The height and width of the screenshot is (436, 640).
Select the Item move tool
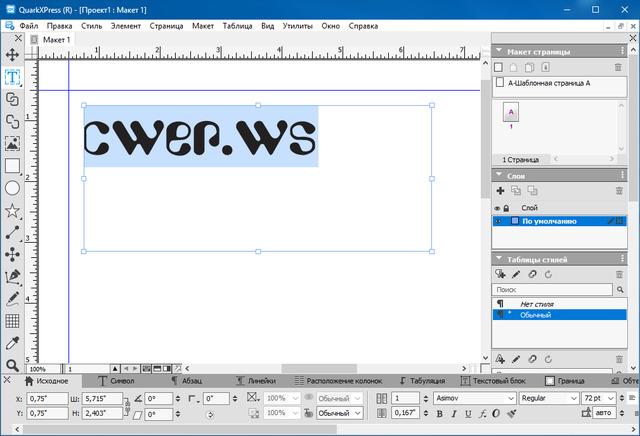pyautogui.click(x=13, y=54)
